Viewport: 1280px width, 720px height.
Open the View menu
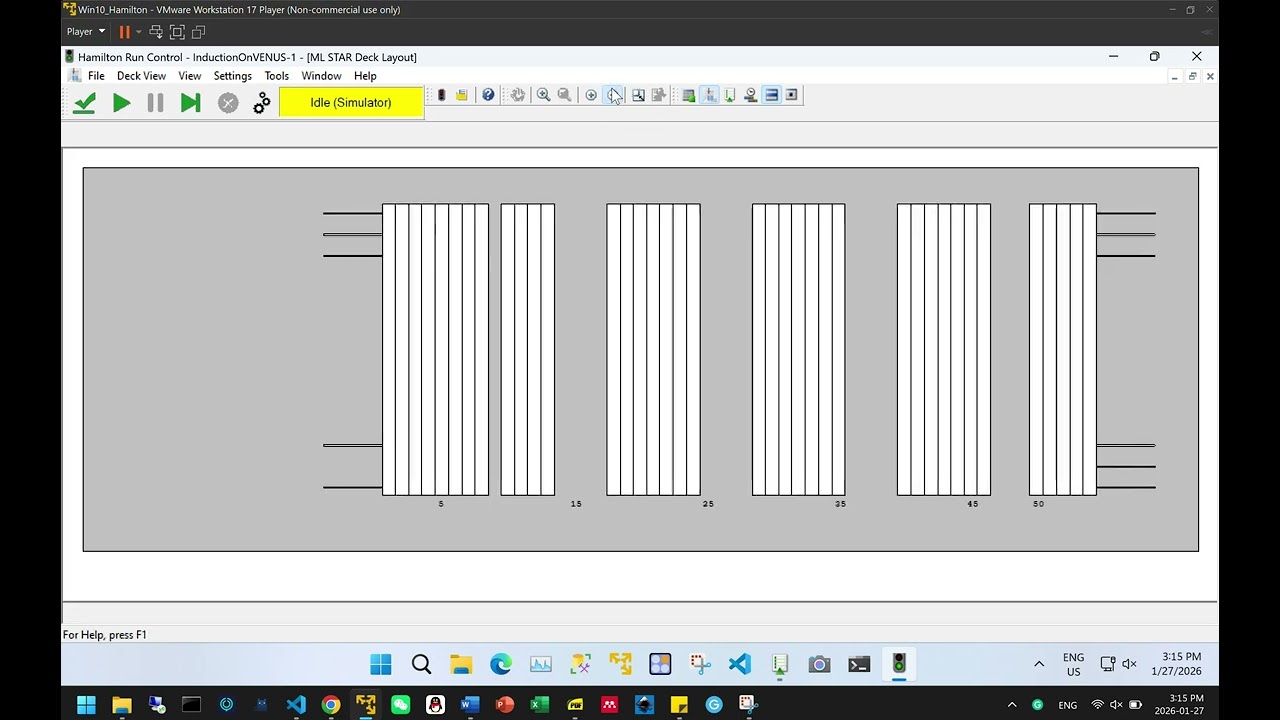(190, 76)
